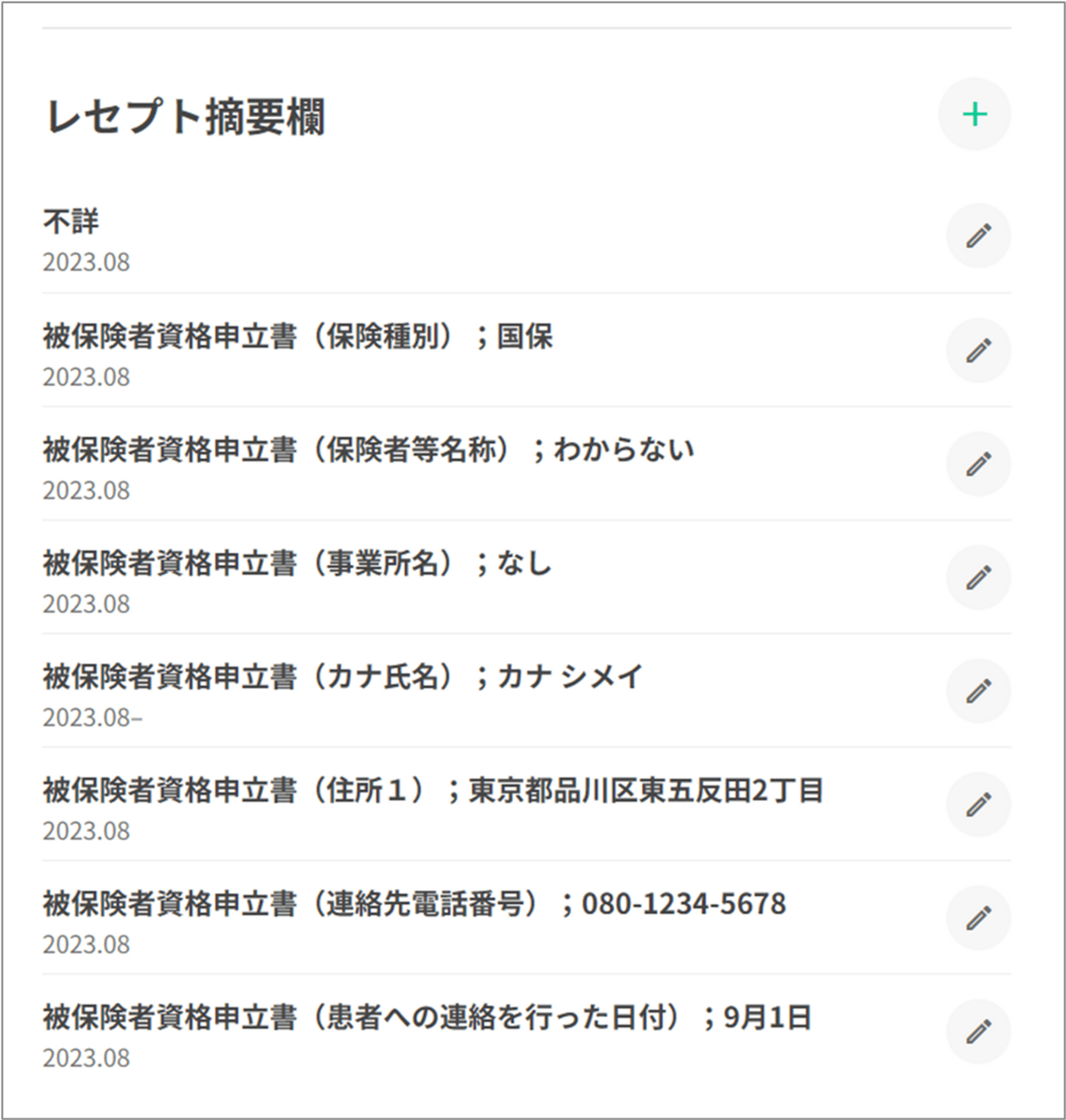
Task: Edit the 住所１ address entry
Action: tap(978, 805)
